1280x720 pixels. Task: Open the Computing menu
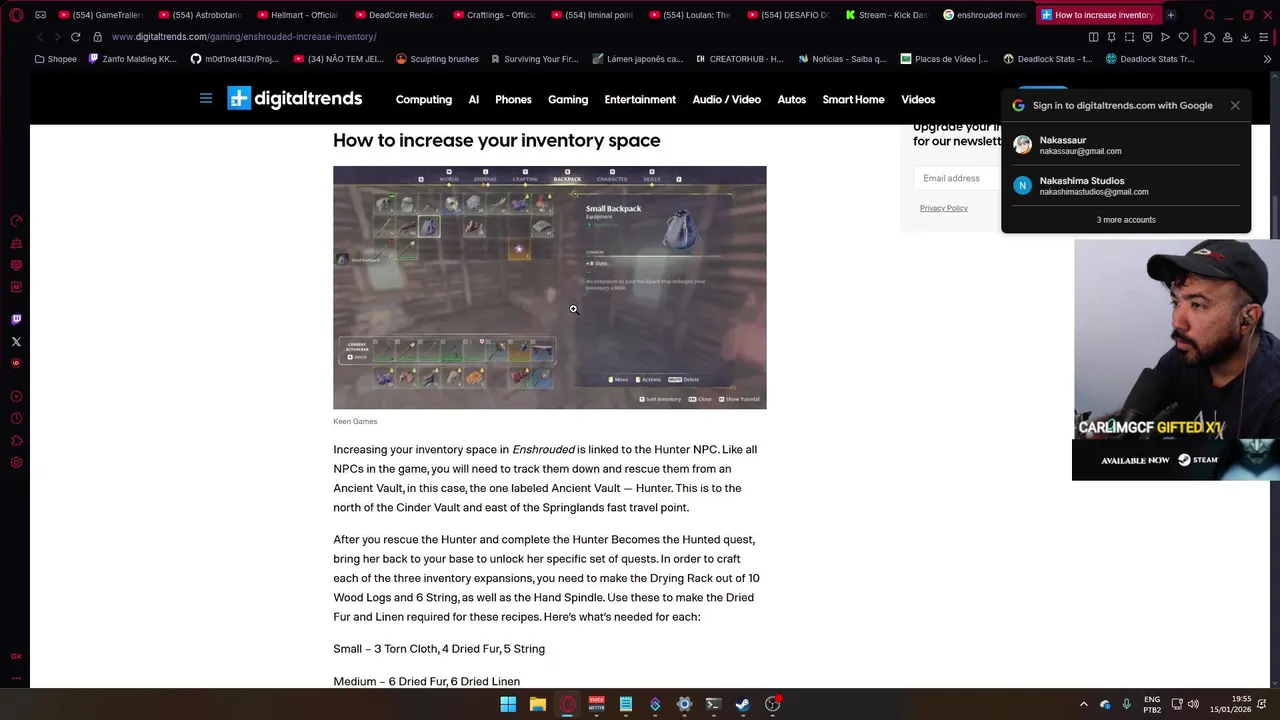424,99
